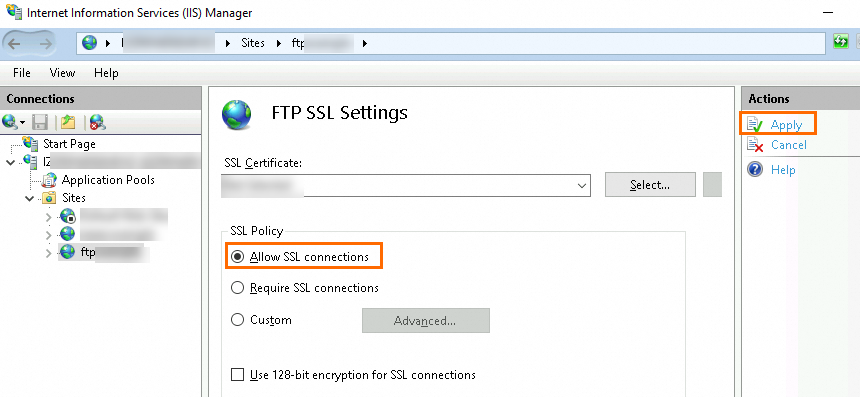Select the Allow SSL connections radio button
Viewport: 860px width, 397px height.
237,257
